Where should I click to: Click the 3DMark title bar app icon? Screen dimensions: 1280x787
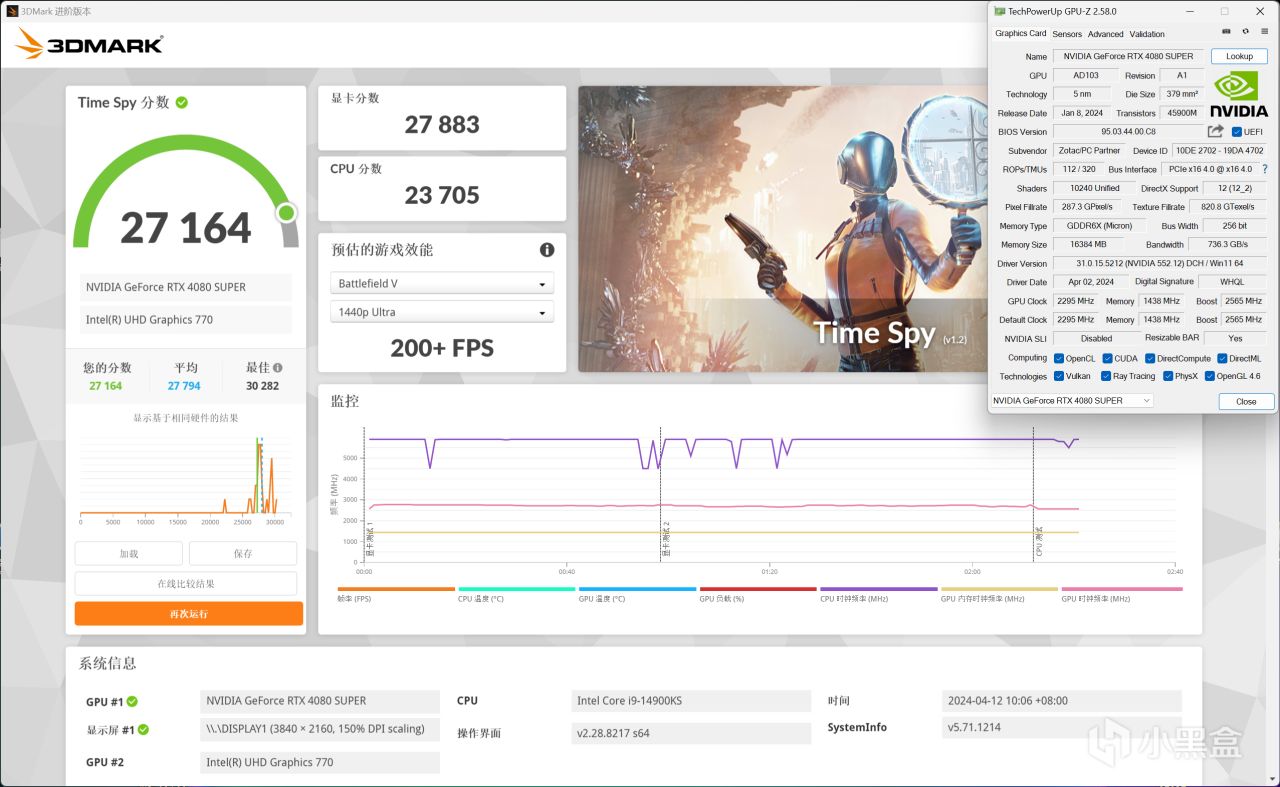[x=11, y=11]
